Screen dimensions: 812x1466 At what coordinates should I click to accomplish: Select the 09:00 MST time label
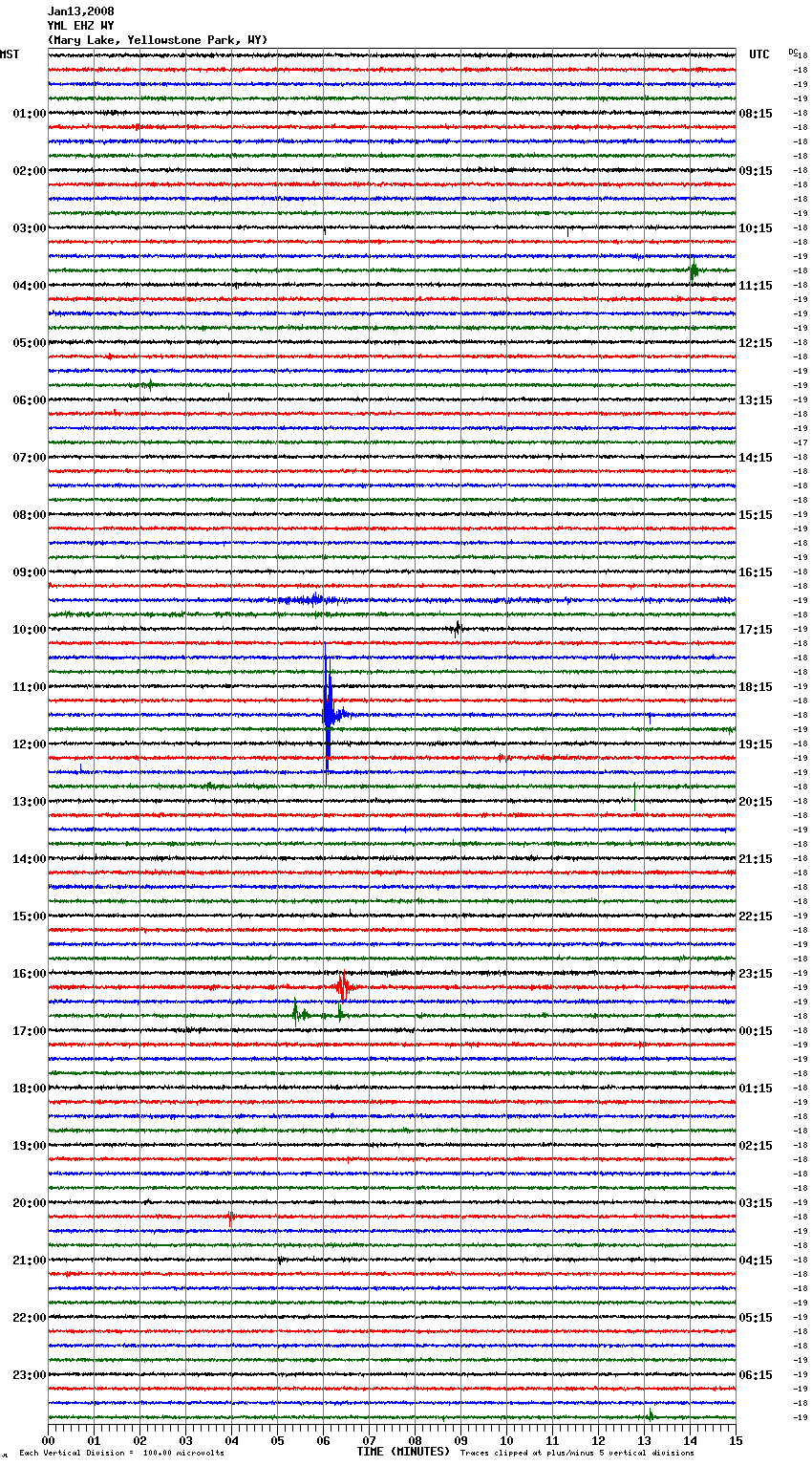(30, 572)
